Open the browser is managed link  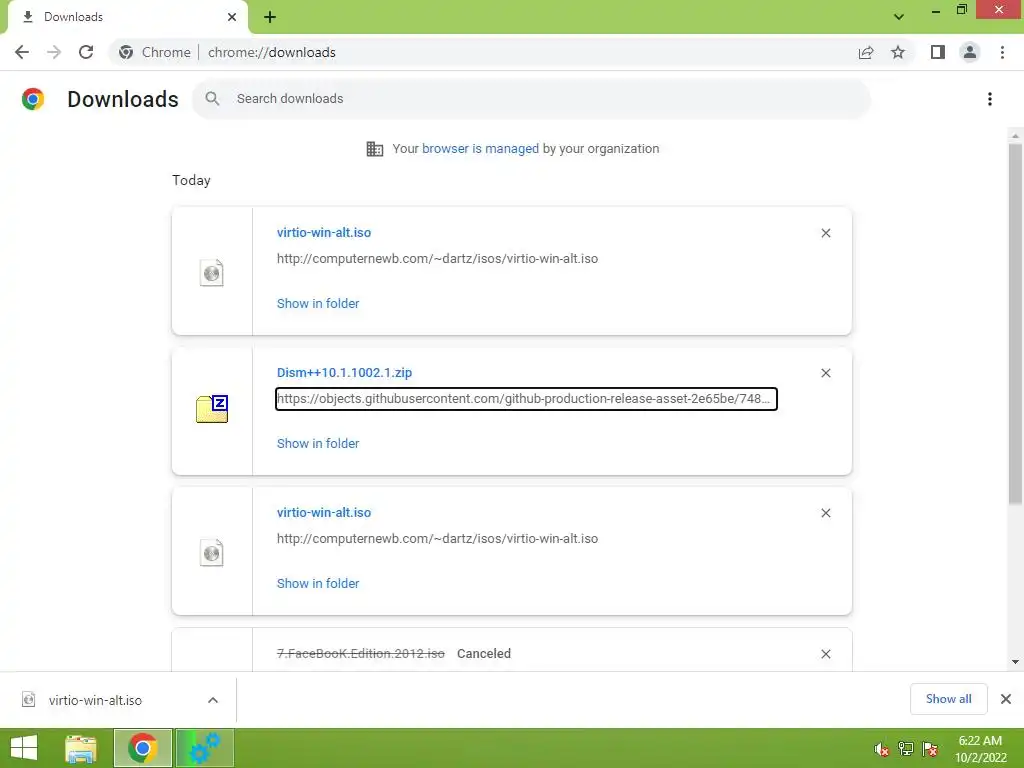pos(480,149)
